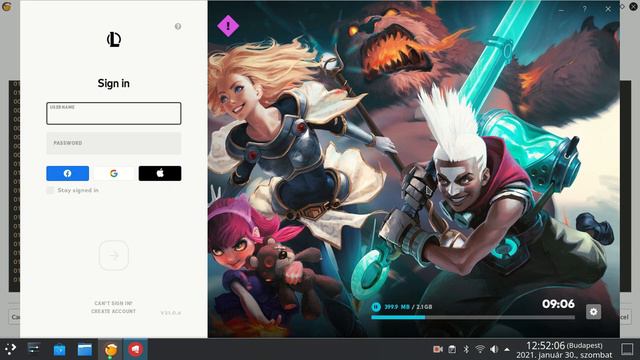The width and height of the screenshot is (640, 360).
Task: Open the help icon in sign-in panel
Action: pyautogui.click(x=178, y=26)
